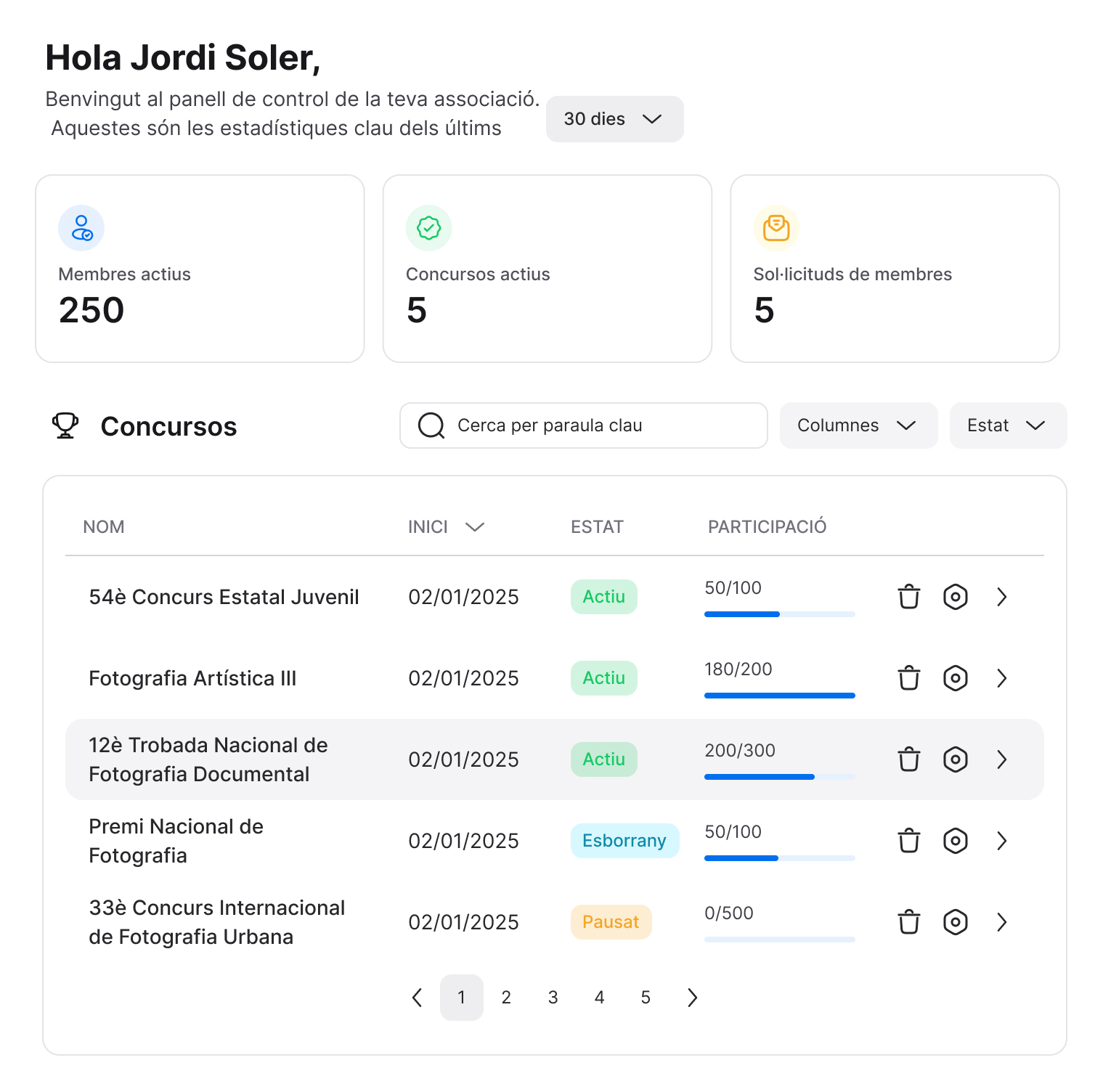Click the Sol·licituds de membres inbox icon

coord(776,228)
